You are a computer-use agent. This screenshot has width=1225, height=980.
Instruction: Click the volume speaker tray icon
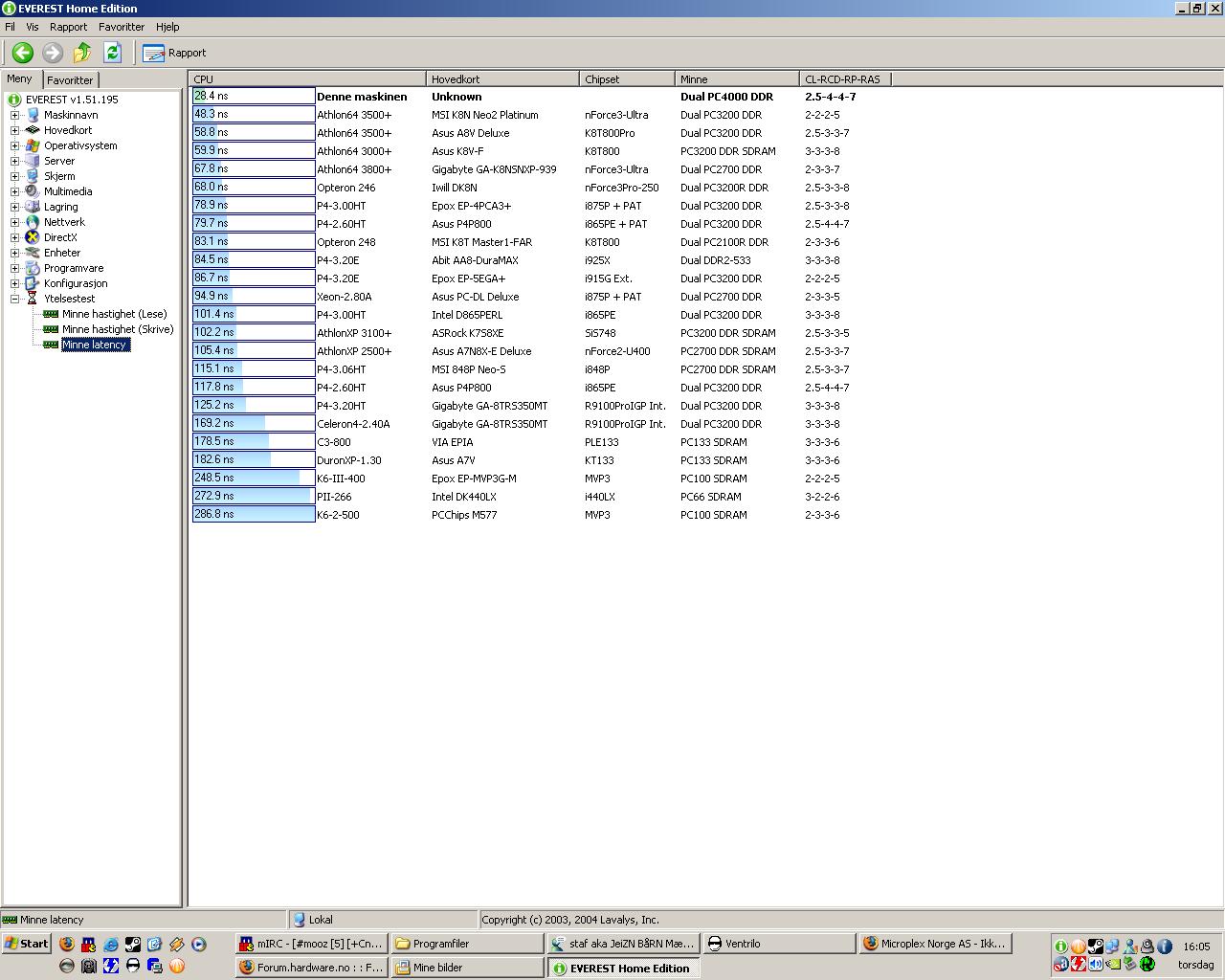tap(1095, 965)
